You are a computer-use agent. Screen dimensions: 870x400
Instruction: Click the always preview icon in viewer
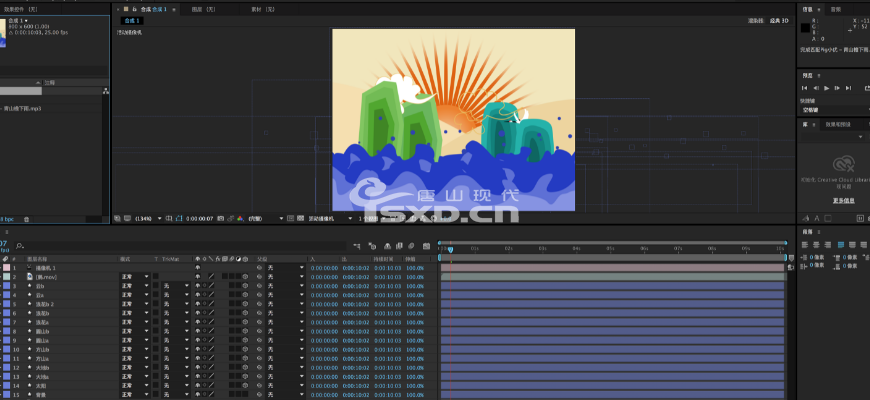click(118, 219)
